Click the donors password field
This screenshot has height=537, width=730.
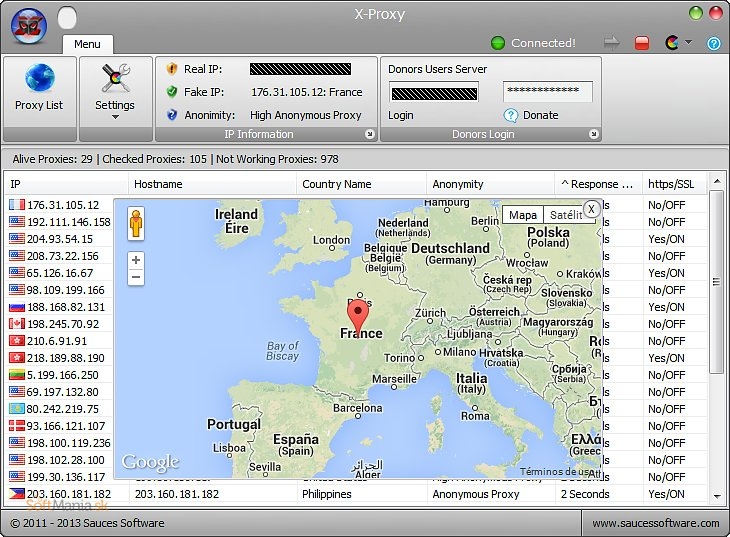tap(548, 91)
